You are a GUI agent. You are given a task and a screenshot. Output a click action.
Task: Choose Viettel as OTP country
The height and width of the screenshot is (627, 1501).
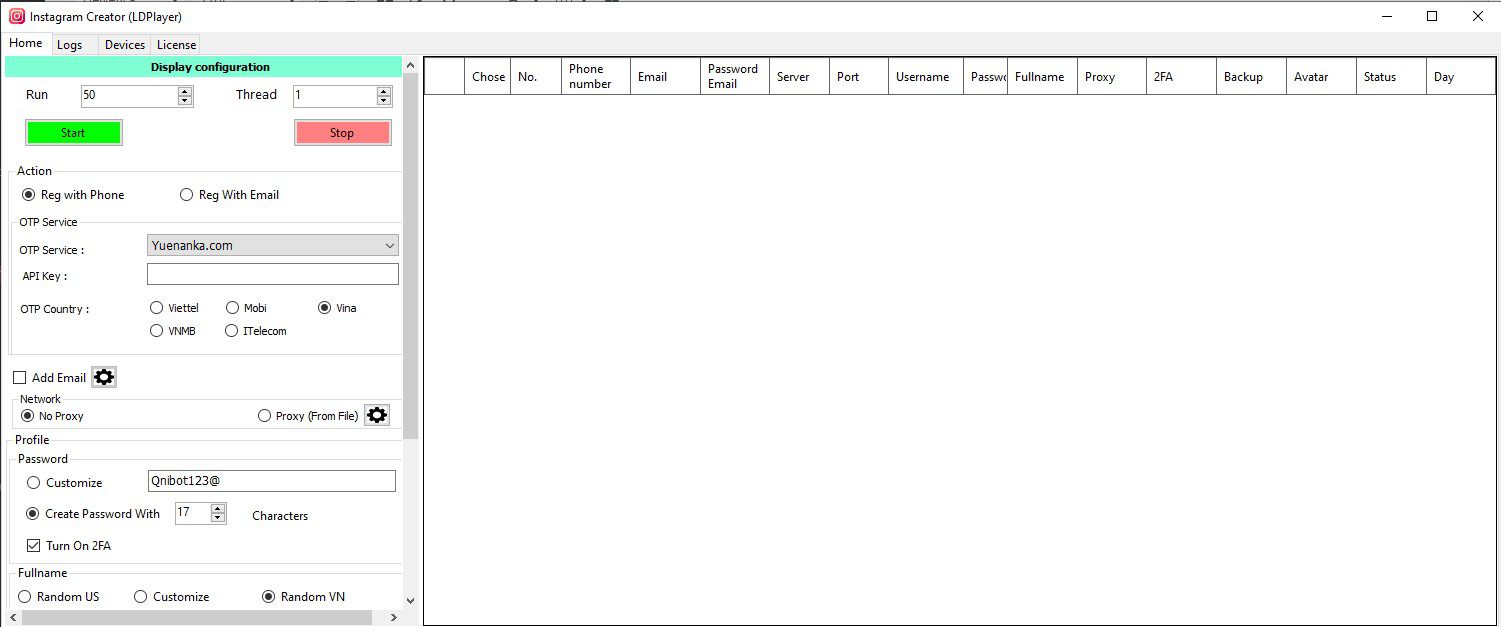(174, 308)
